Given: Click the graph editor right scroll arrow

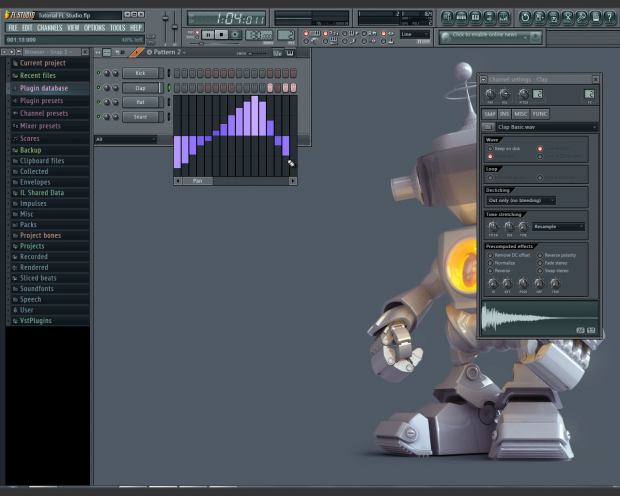Looking at the screenshot, I should pyautogui.click(x=293, y=181).
